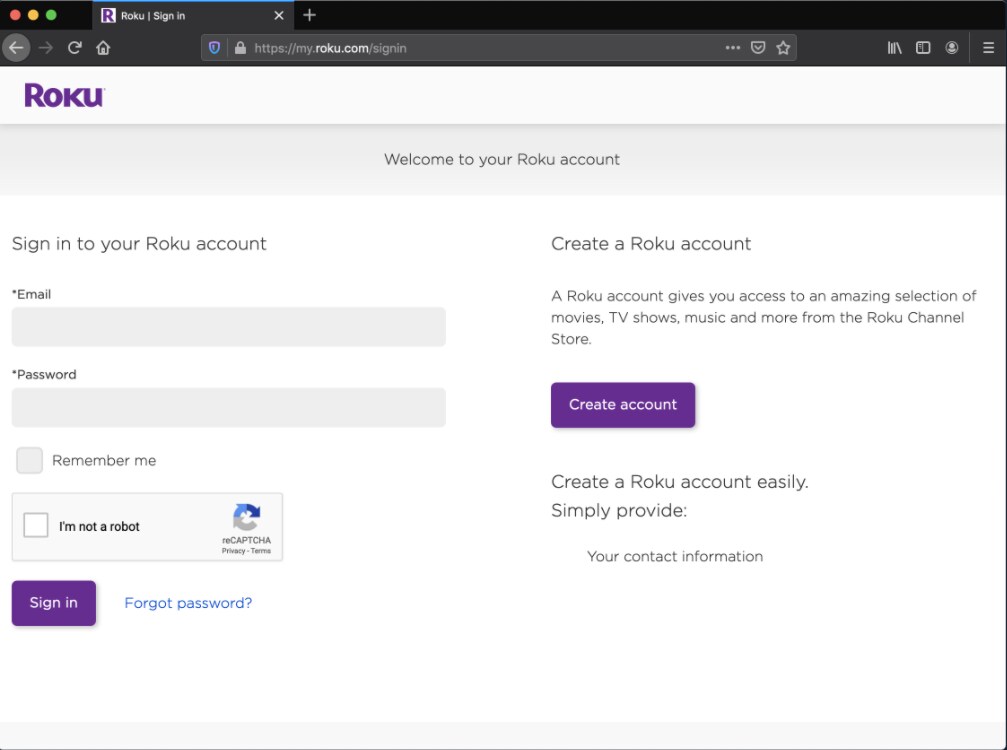Click the tracking protection shield icon

pyautogui.click(x=214, y=48)
